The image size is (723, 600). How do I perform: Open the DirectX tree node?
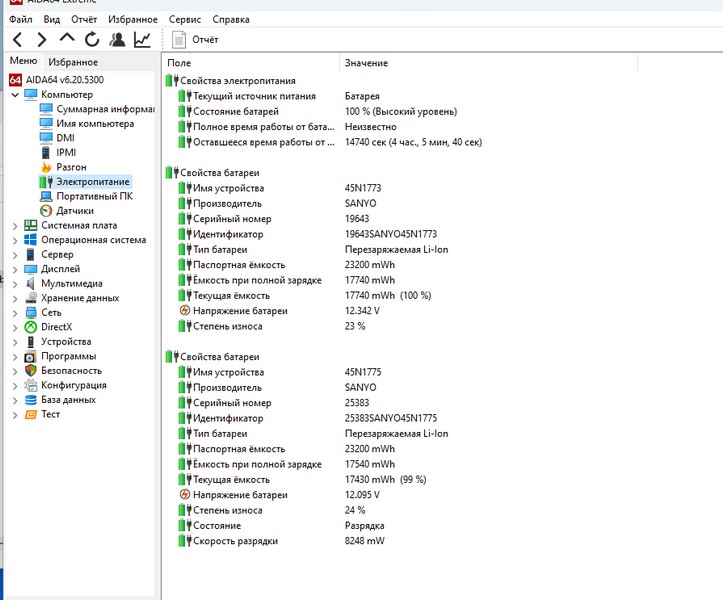pyautogui.click(x=56, y=327)
